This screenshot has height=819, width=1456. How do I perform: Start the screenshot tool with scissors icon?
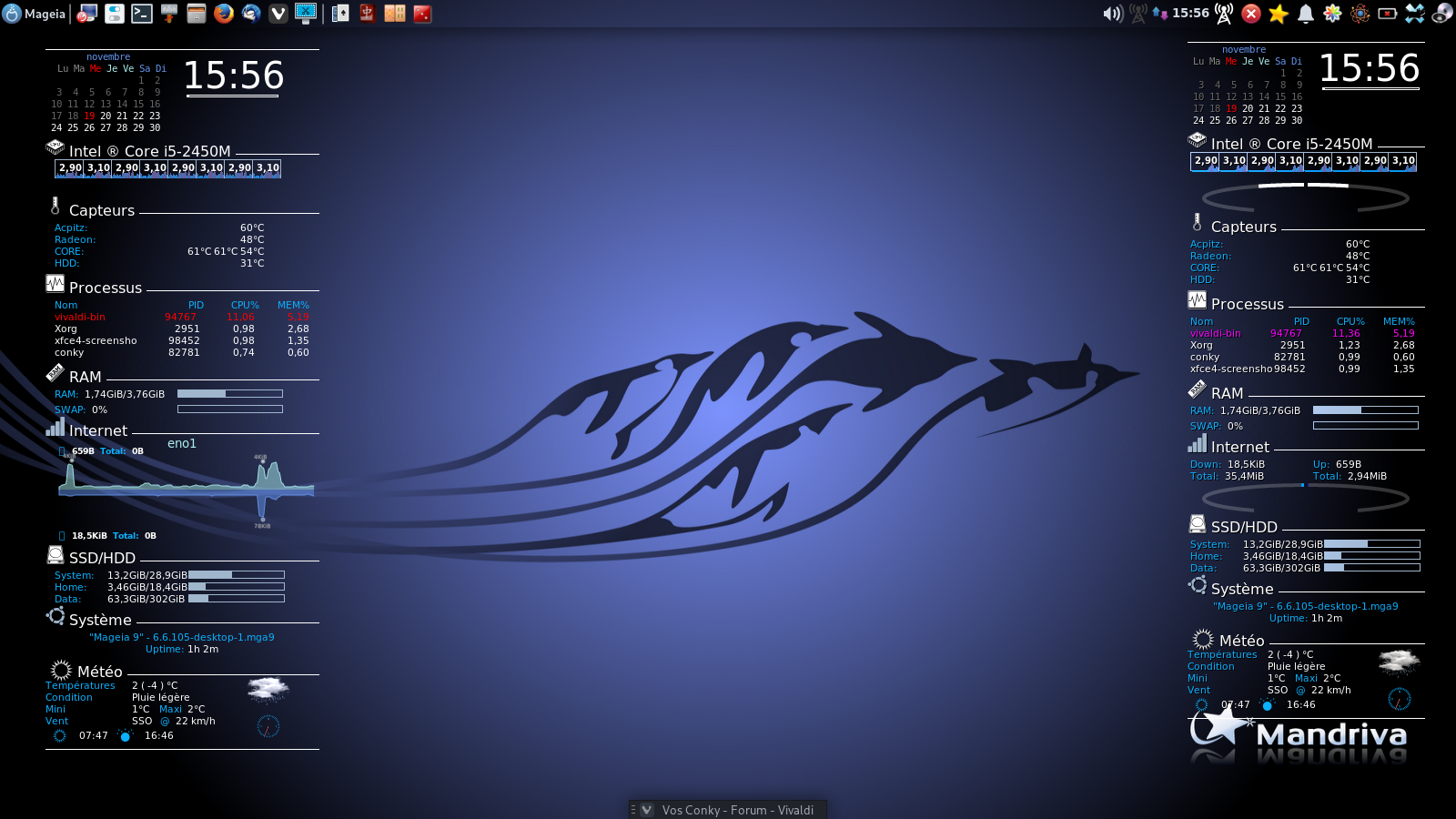pos(306,14)
